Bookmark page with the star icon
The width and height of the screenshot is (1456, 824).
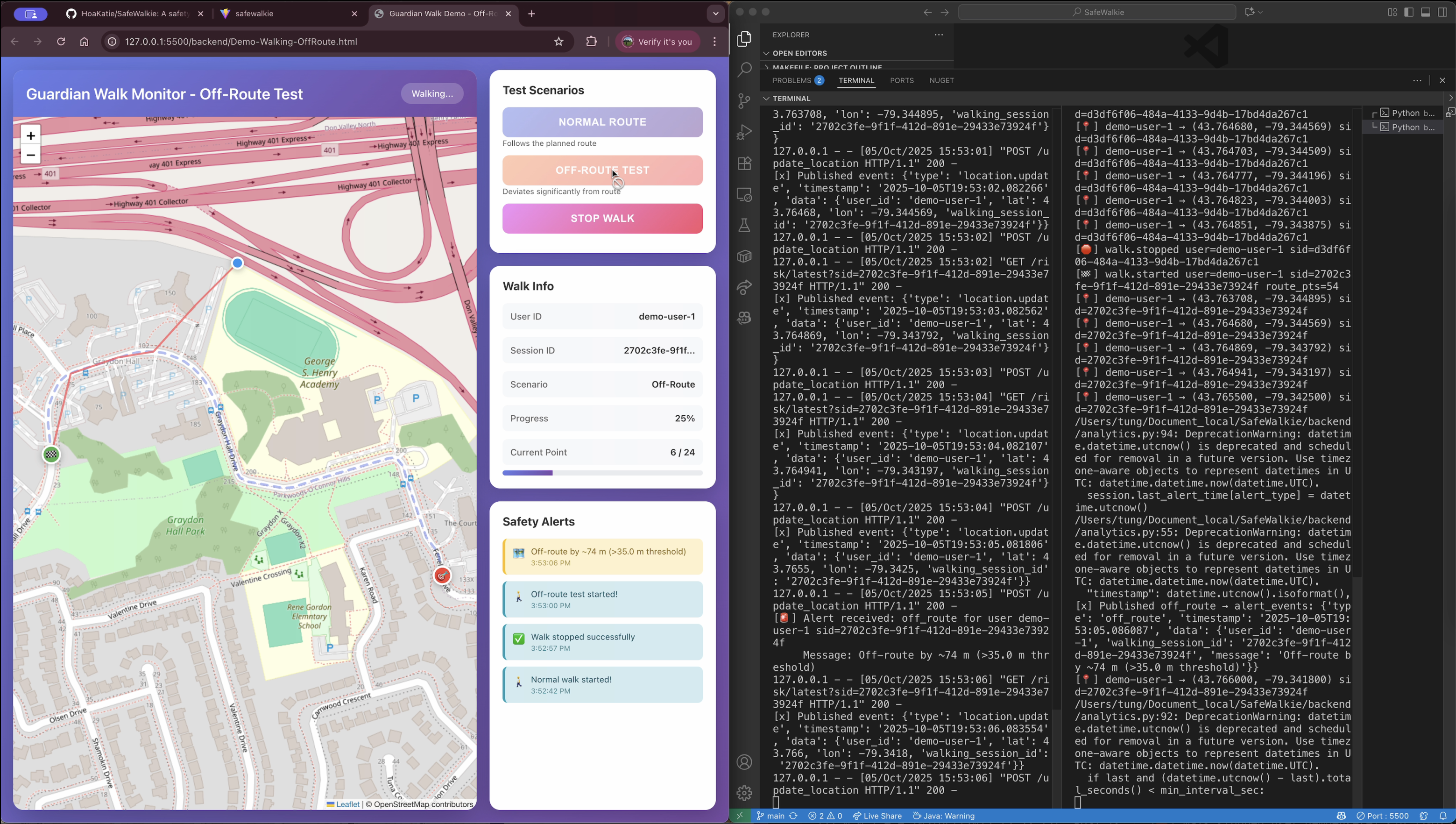click(x=558, y=41)
